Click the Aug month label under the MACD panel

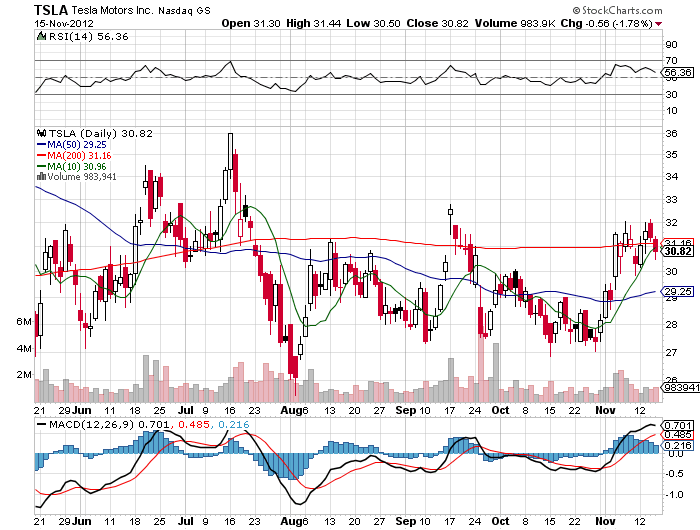coord(291,521)
